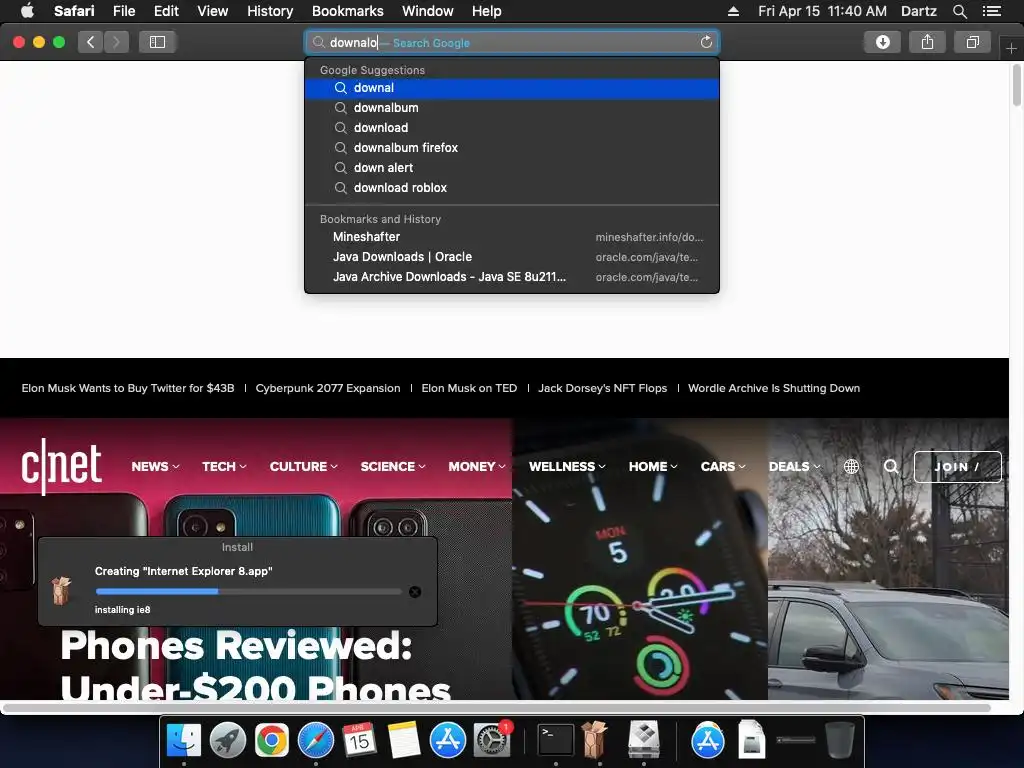Screen dimensions: 1024x768
Task: Show all tabs overview button
Action: tap(972, 42)
